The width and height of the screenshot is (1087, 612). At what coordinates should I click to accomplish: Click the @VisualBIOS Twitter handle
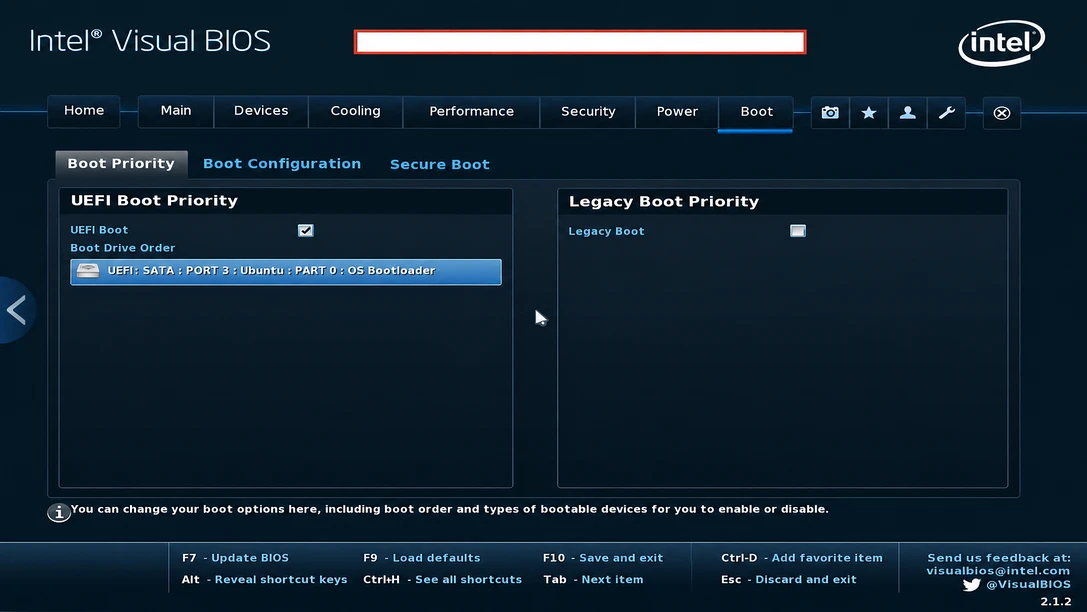pyautogui.click(x=1028, y=584)
